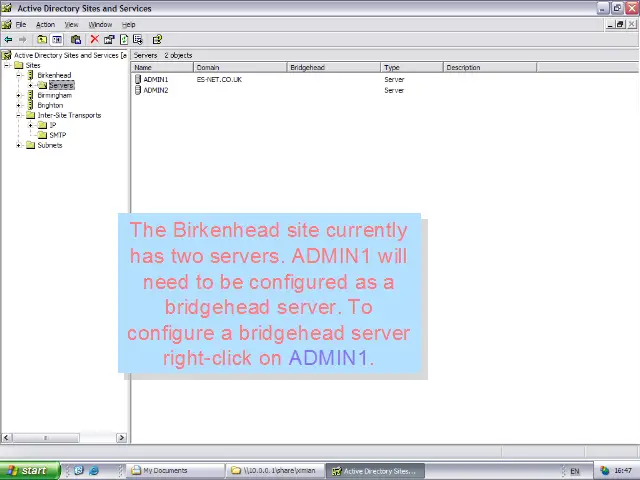
Task: Open the Window menu
Action: tap(100, 24)
